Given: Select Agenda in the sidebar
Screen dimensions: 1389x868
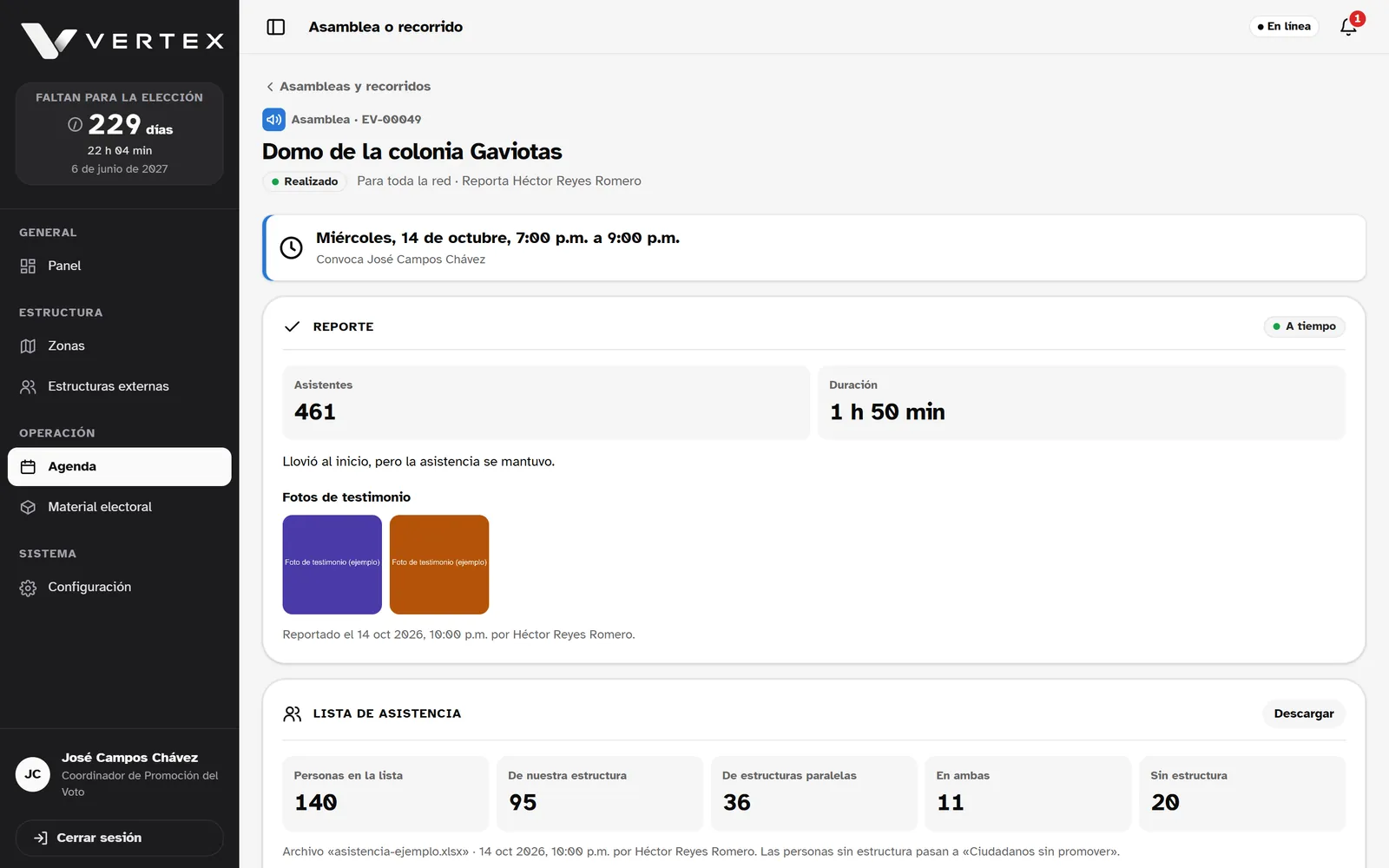Looking at the screenshot, I should tap(120, 467).
